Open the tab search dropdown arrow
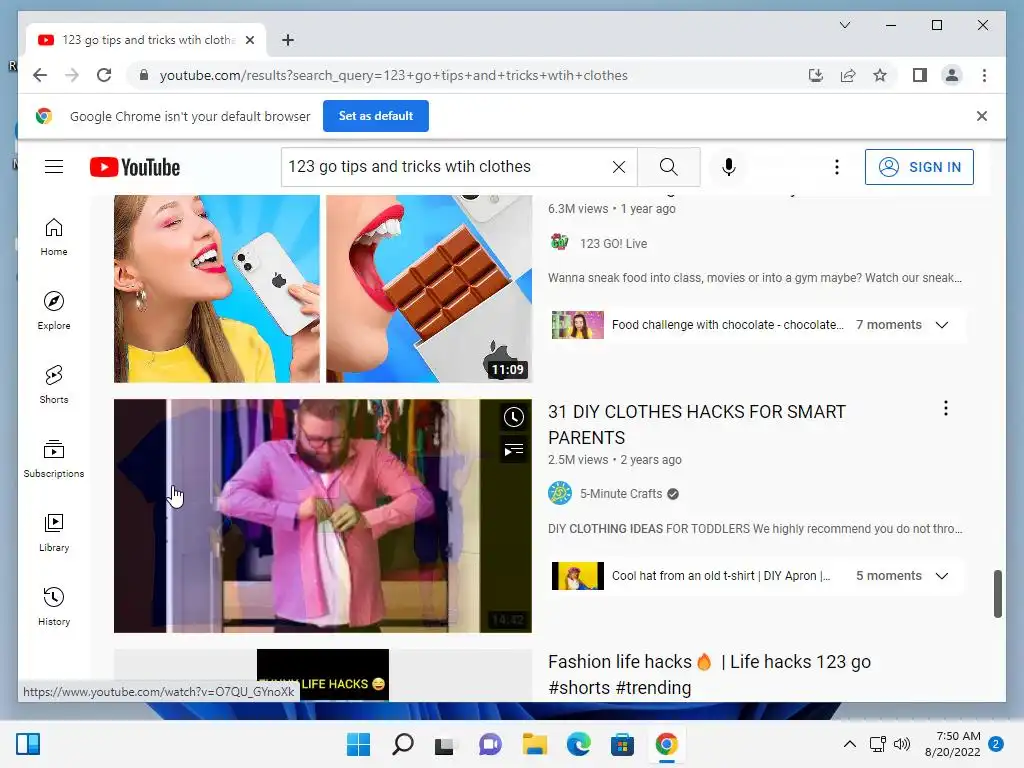1024x768 pixels. [x=844, y=25]
